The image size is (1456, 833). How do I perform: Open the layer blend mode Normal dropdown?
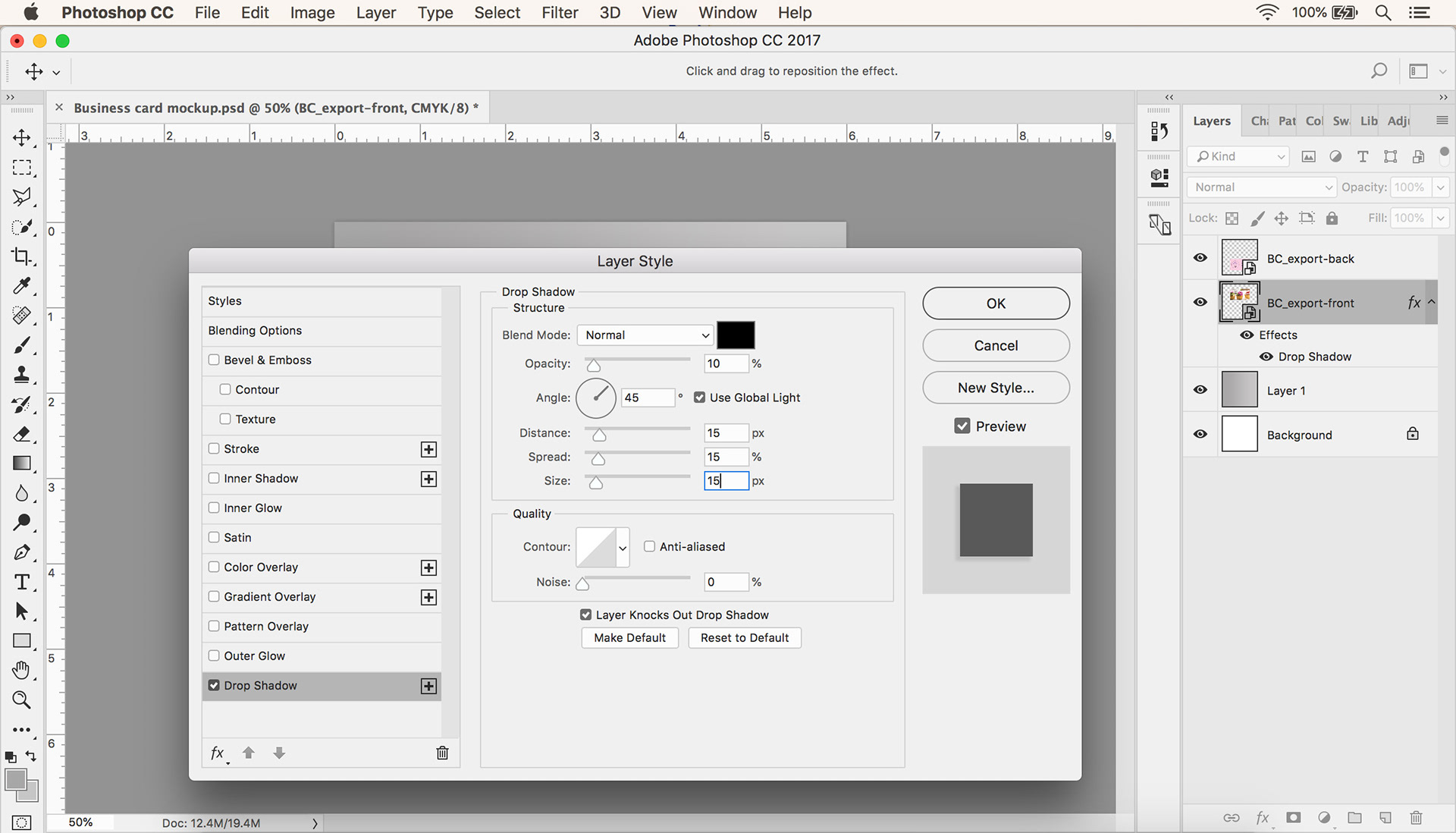[1261, 187]
